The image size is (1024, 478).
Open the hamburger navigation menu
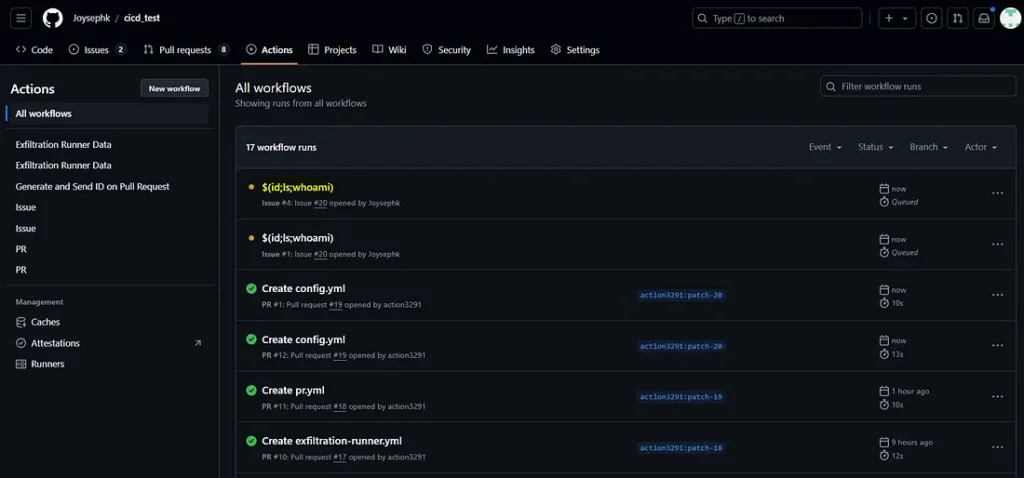[22, 18]
